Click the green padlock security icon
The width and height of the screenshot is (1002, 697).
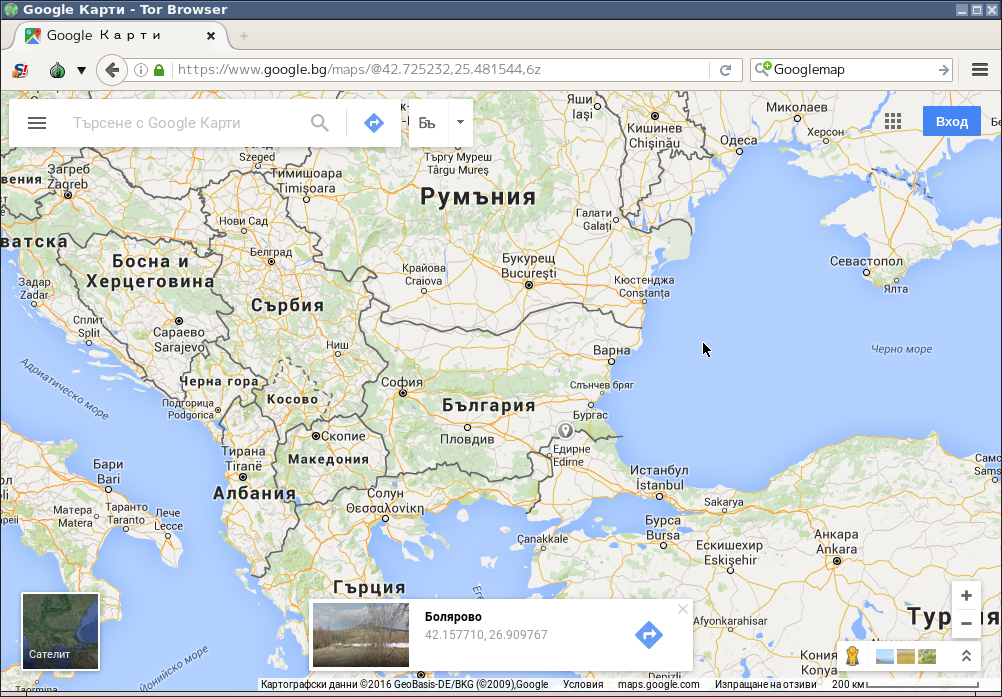pos(159,70)
